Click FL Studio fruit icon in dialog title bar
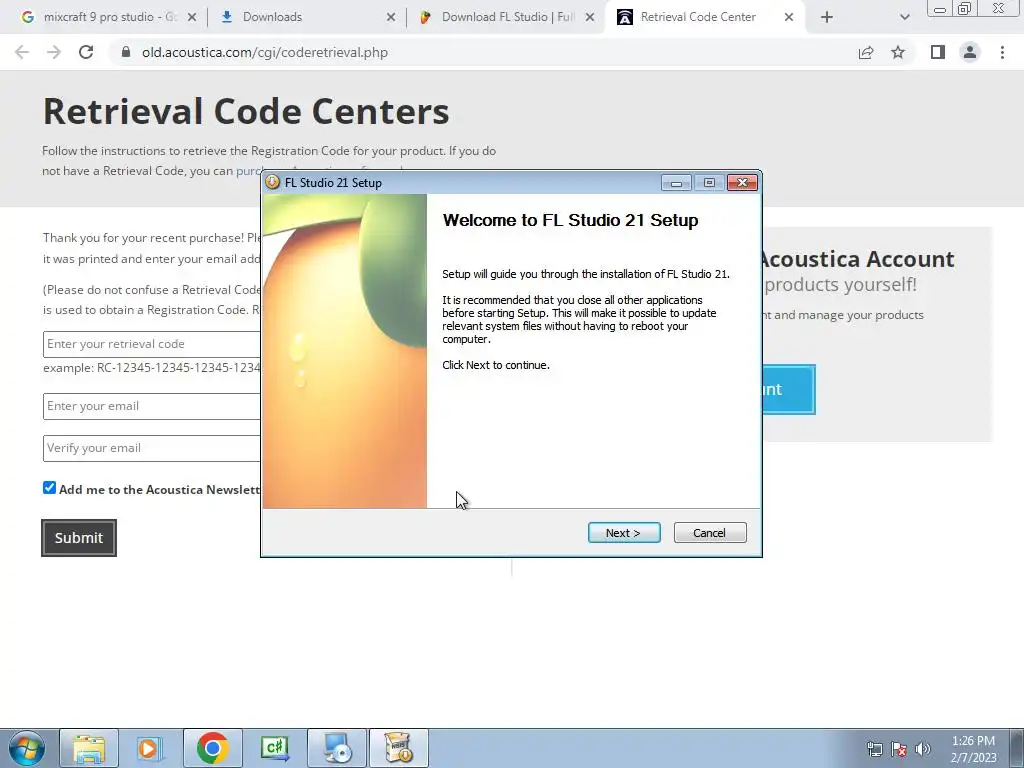 click(x=273, y=182)
